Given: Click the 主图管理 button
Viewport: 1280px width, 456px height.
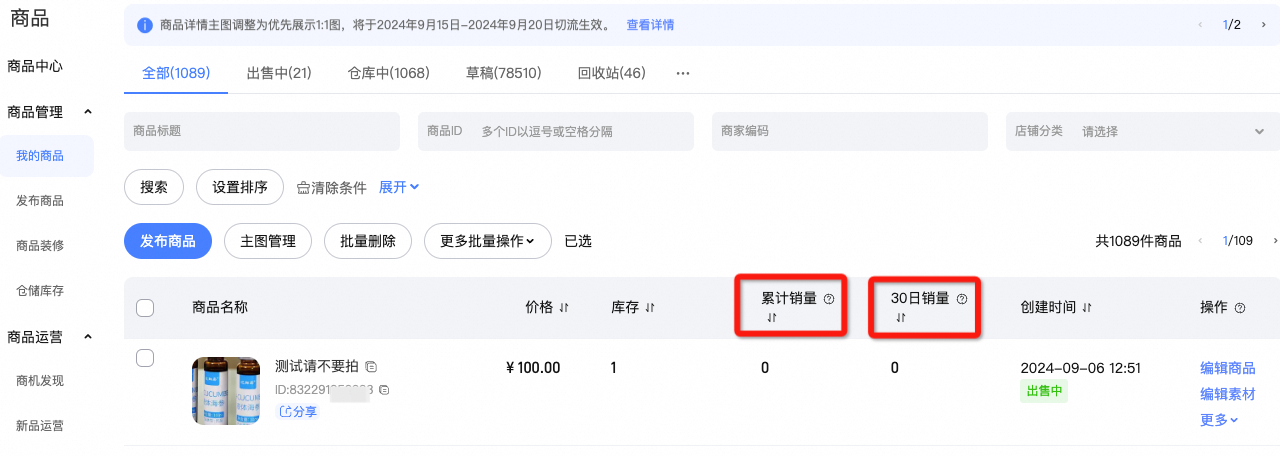Looking at the screenshot, I should [268, 241].
